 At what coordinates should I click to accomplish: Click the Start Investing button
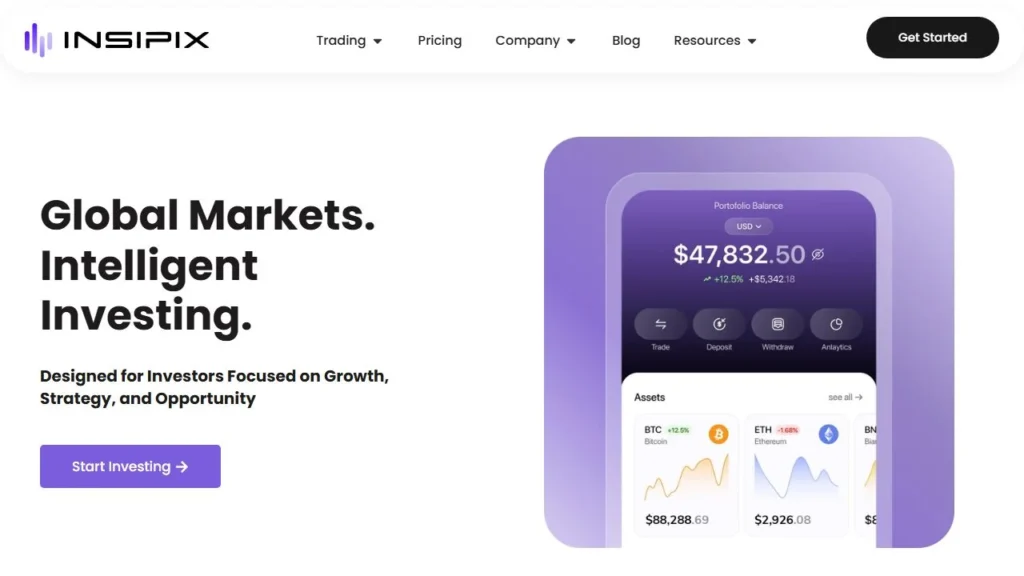tap(130, 466)
